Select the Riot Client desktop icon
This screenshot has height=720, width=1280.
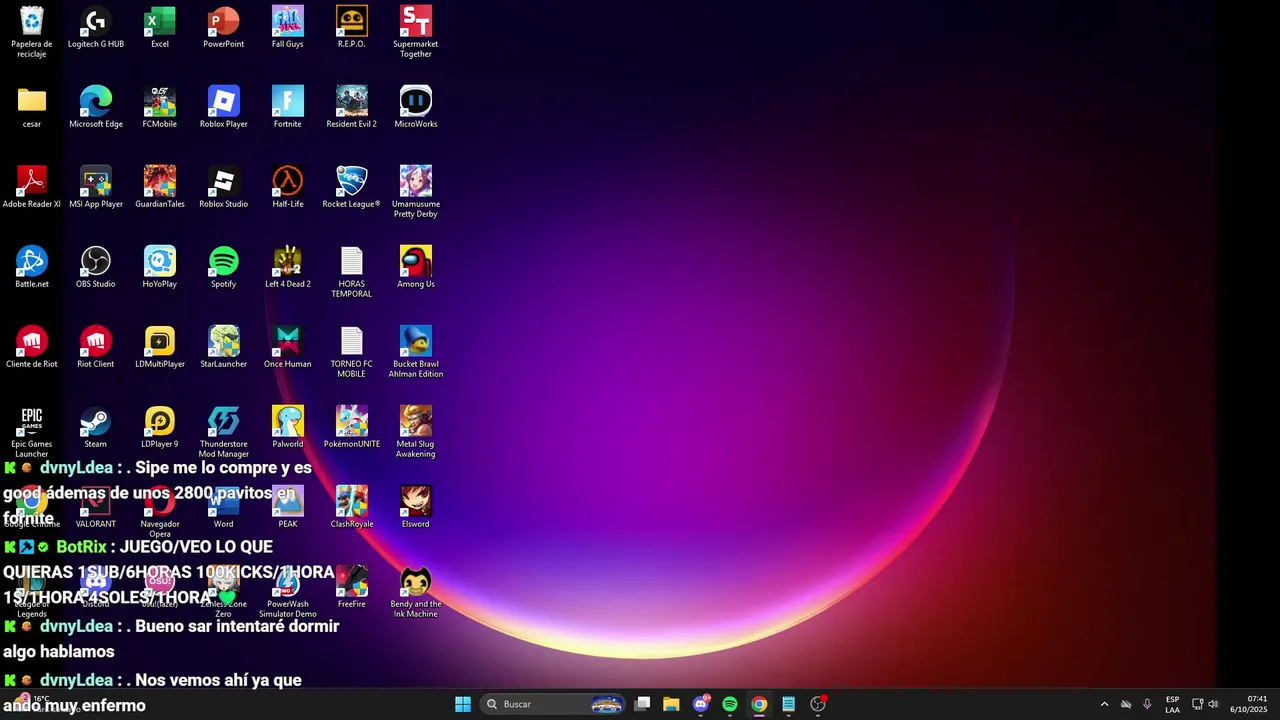tap(96, 347)
